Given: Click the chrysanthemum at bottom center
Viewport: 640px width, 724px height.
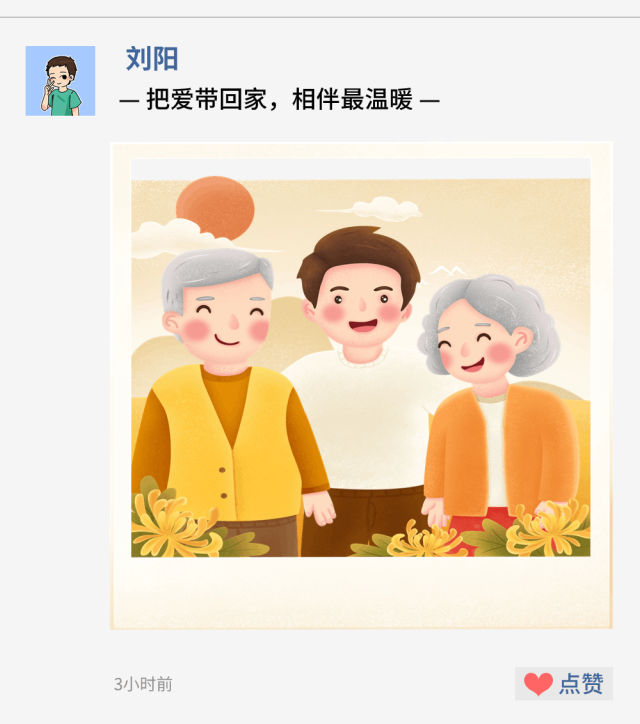Looking at the screenshot, I should pyautogui.click(x=418, y=540).
